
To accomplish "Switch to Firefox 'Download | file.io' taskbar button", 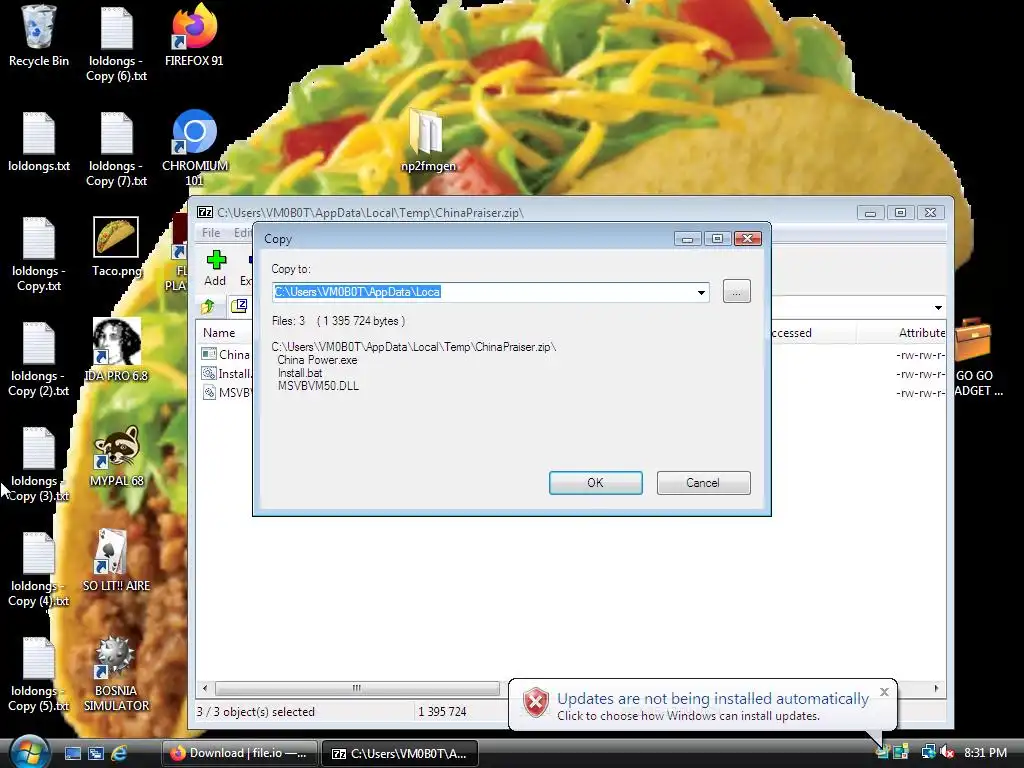I will click(x=239, y=753).
